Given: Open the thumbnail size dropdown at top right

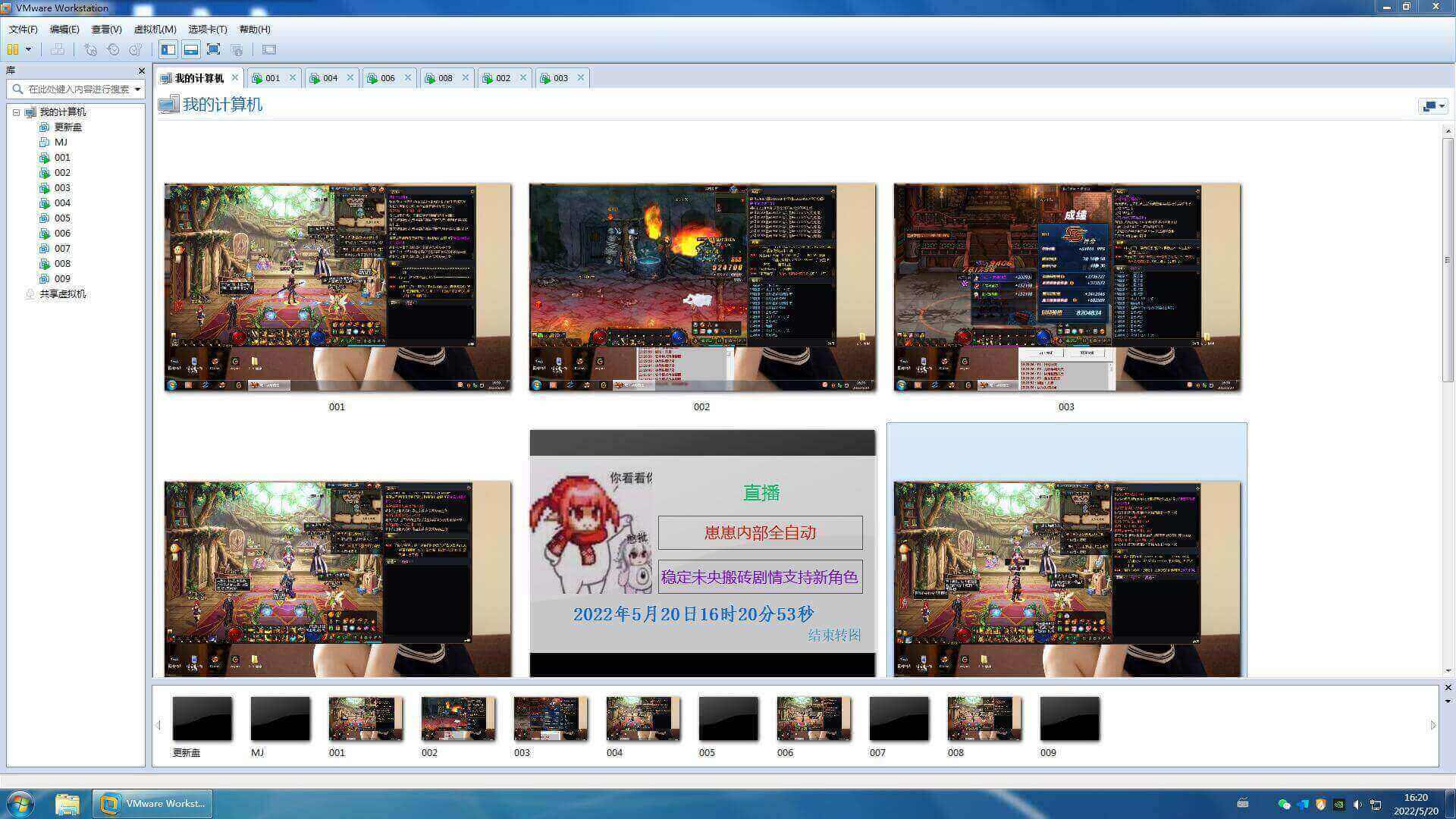Looking at the screenshot, I should [x=1432, y=106].
